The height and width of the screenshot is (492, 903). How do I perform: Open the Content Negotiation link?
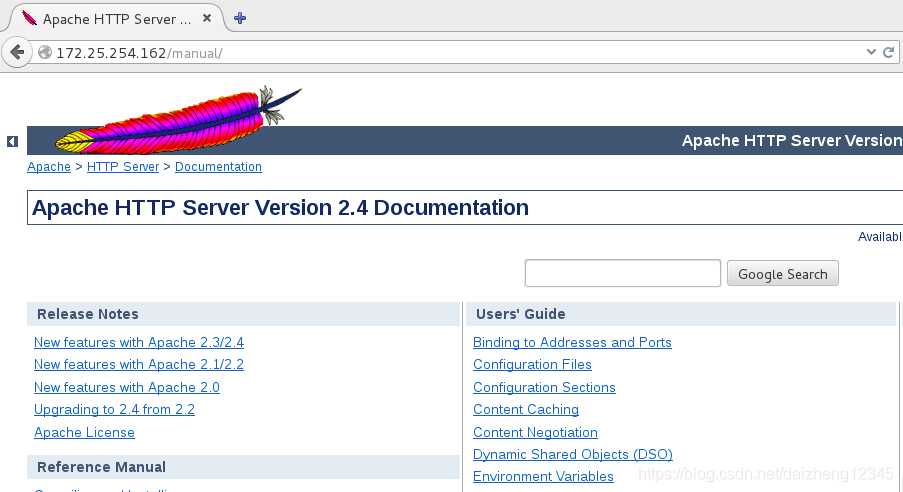click(x=535, y=432)
